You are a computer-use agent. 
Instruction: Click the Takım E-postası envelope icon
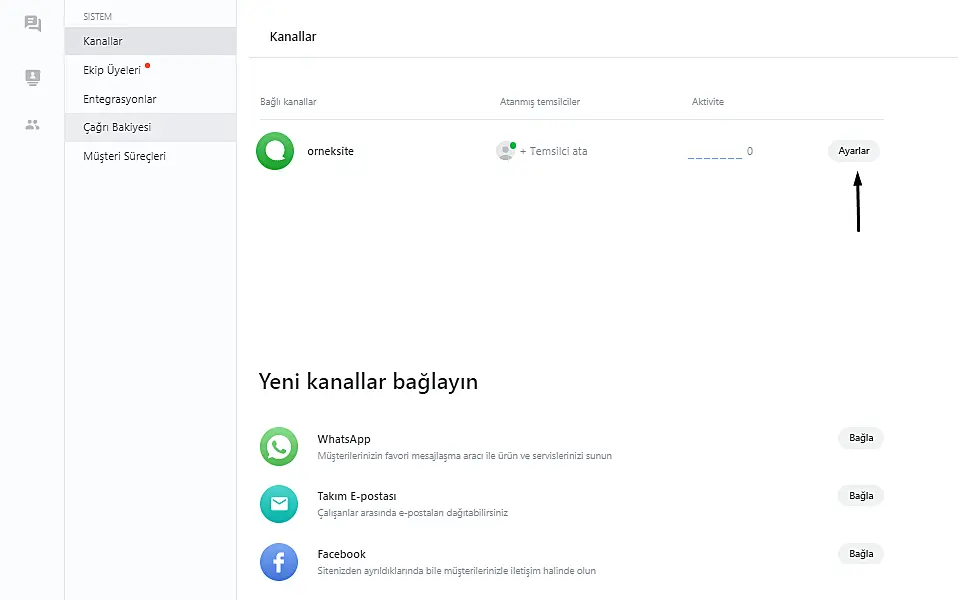coord(278,504)
